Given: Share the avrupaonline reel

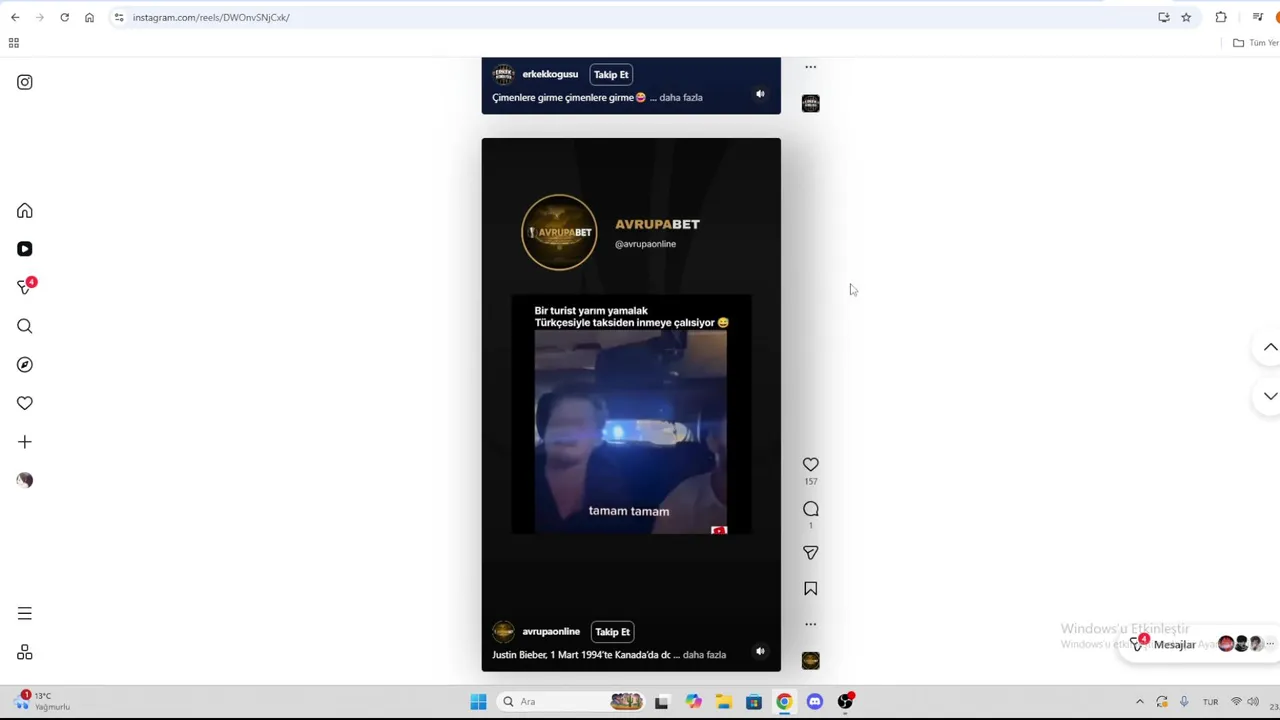Looking at the screenshot, I should 811,553.
